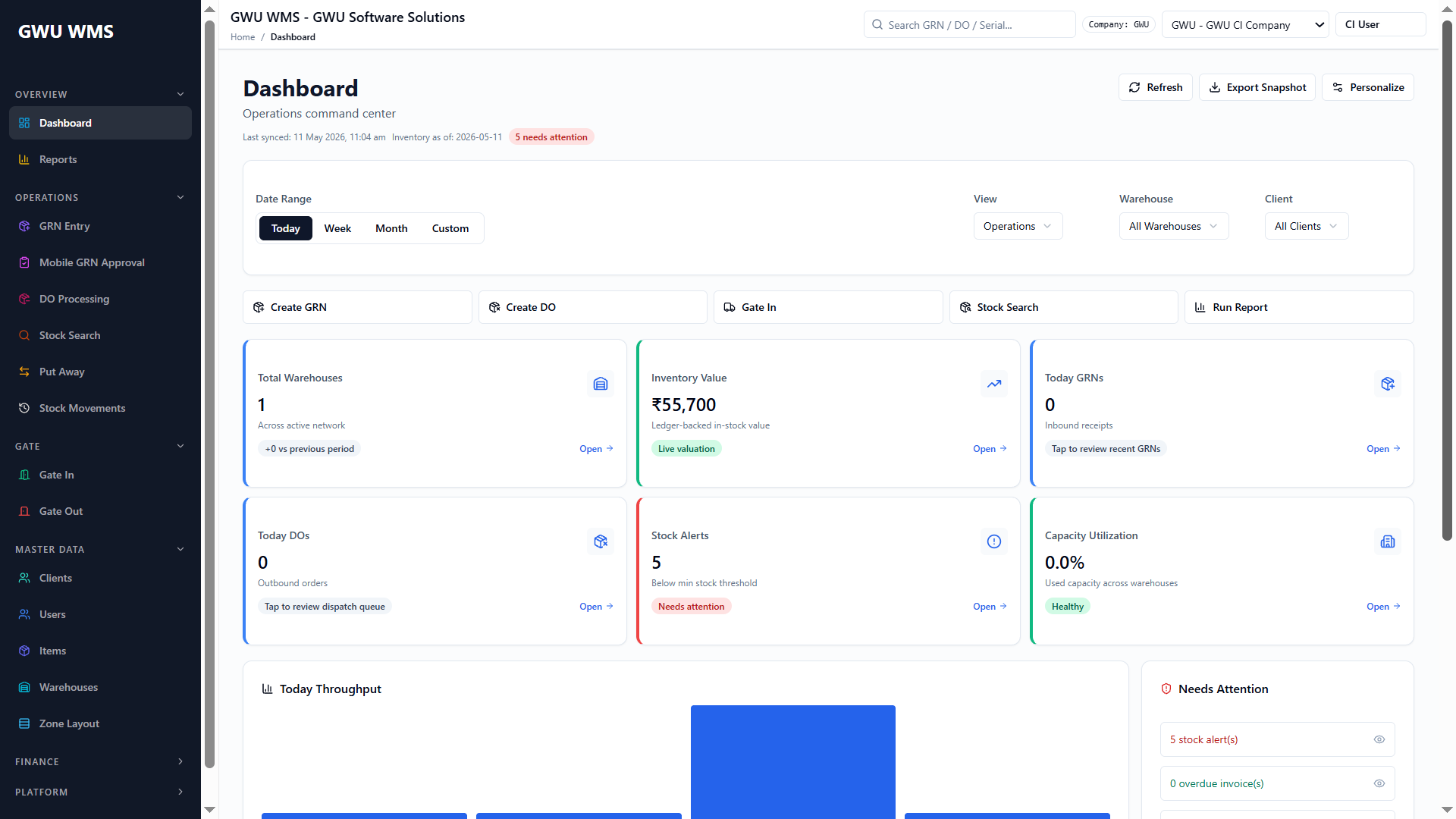The height and width of the screenshot is (819, 1456).
Task: Click the warehouse icon on Total Warehouses card
Action: point(601,384)
